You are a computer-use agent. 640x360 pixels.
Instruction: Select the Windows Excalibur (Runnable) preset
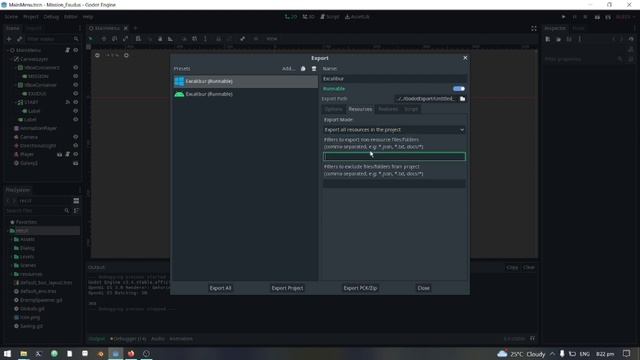tap(245, 81)
